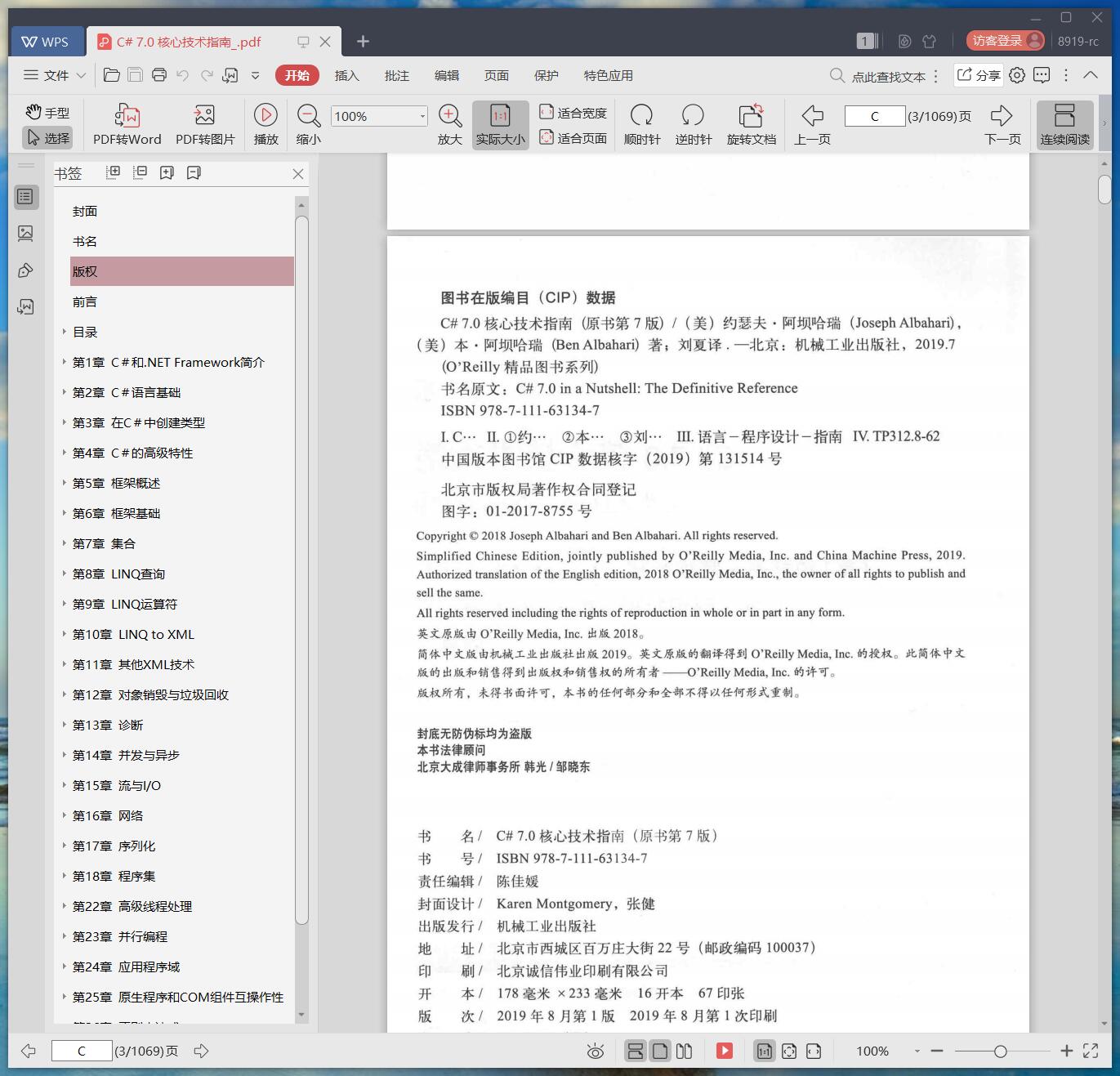The width and height of the screenshot is (1120, 1076).
Task: Open bookmarks sidebar icon
Action: pyautogui.click(x=26, y=197)
